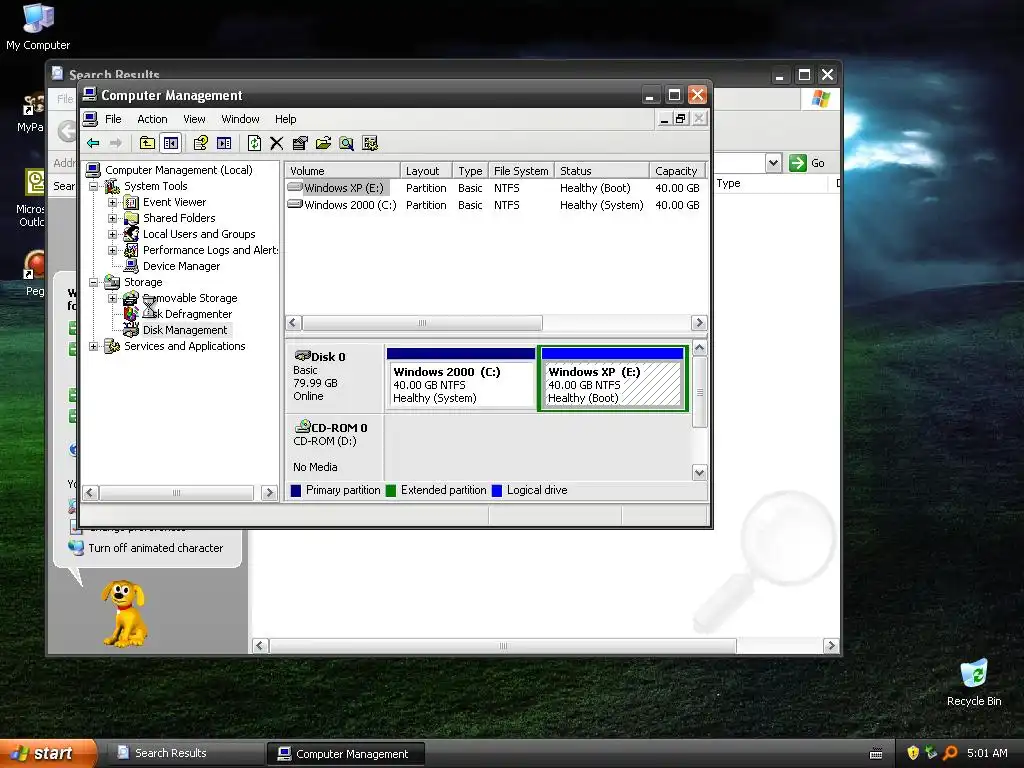Click Go button in Search Results window

point(807,163)
